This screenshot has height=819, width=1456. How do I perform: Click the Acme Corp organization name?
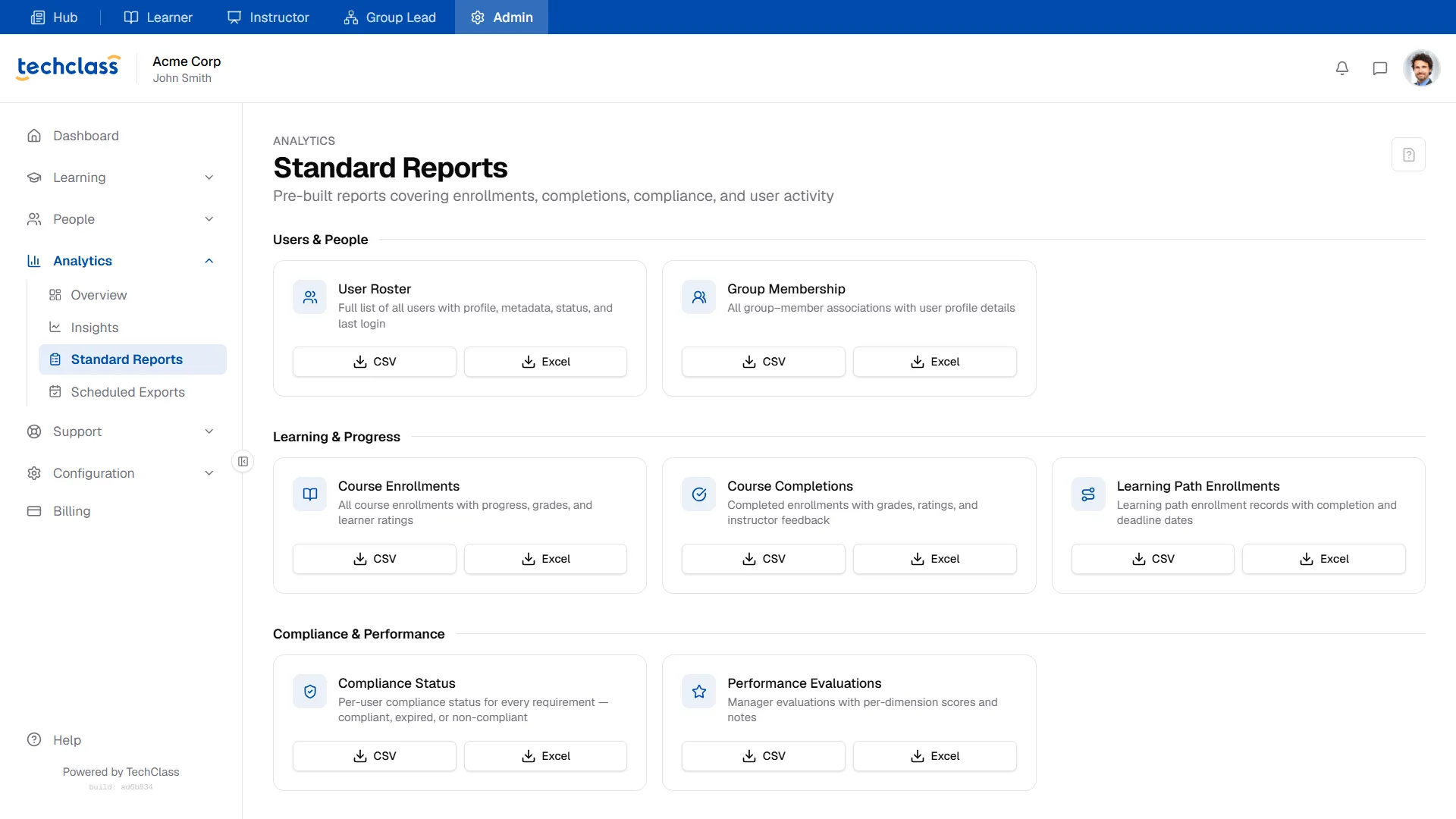point(187,61)
